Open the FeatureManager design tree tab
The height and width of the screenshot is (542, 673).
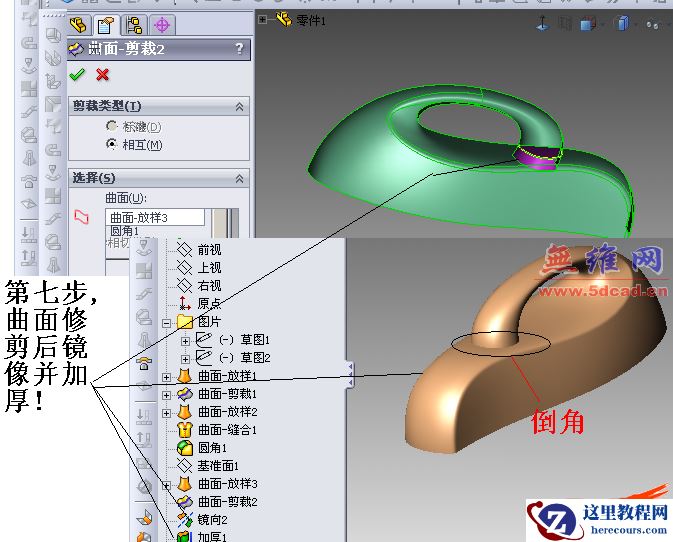pos(77,26)
